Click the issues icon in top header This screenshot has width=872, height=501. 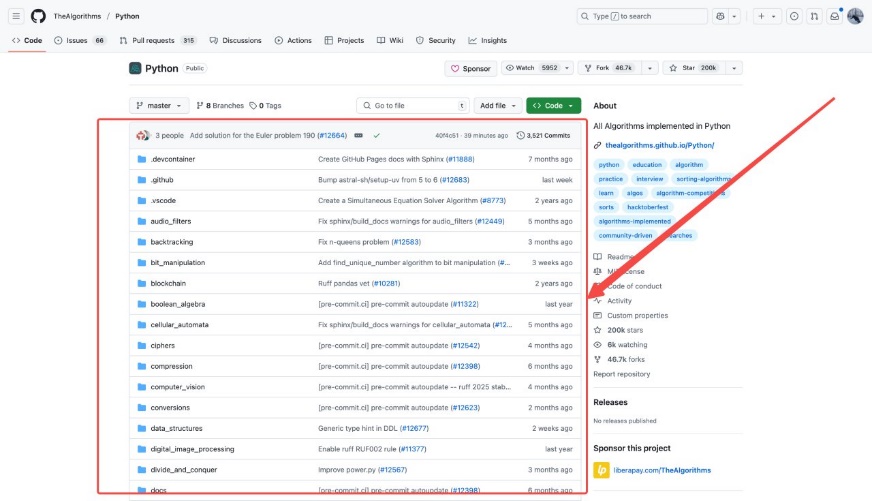794,16
